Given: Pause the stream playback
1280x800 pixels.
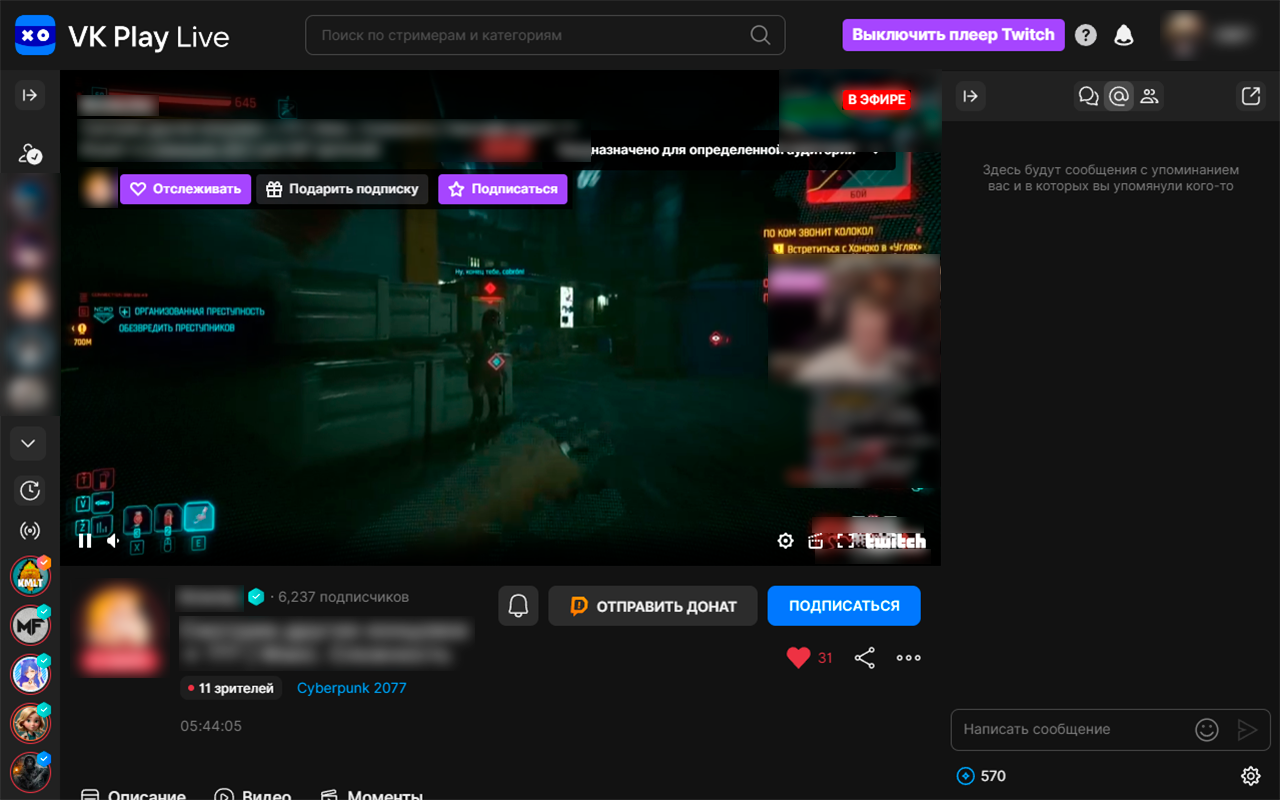Looking at the screenshot, I should 85,541.
